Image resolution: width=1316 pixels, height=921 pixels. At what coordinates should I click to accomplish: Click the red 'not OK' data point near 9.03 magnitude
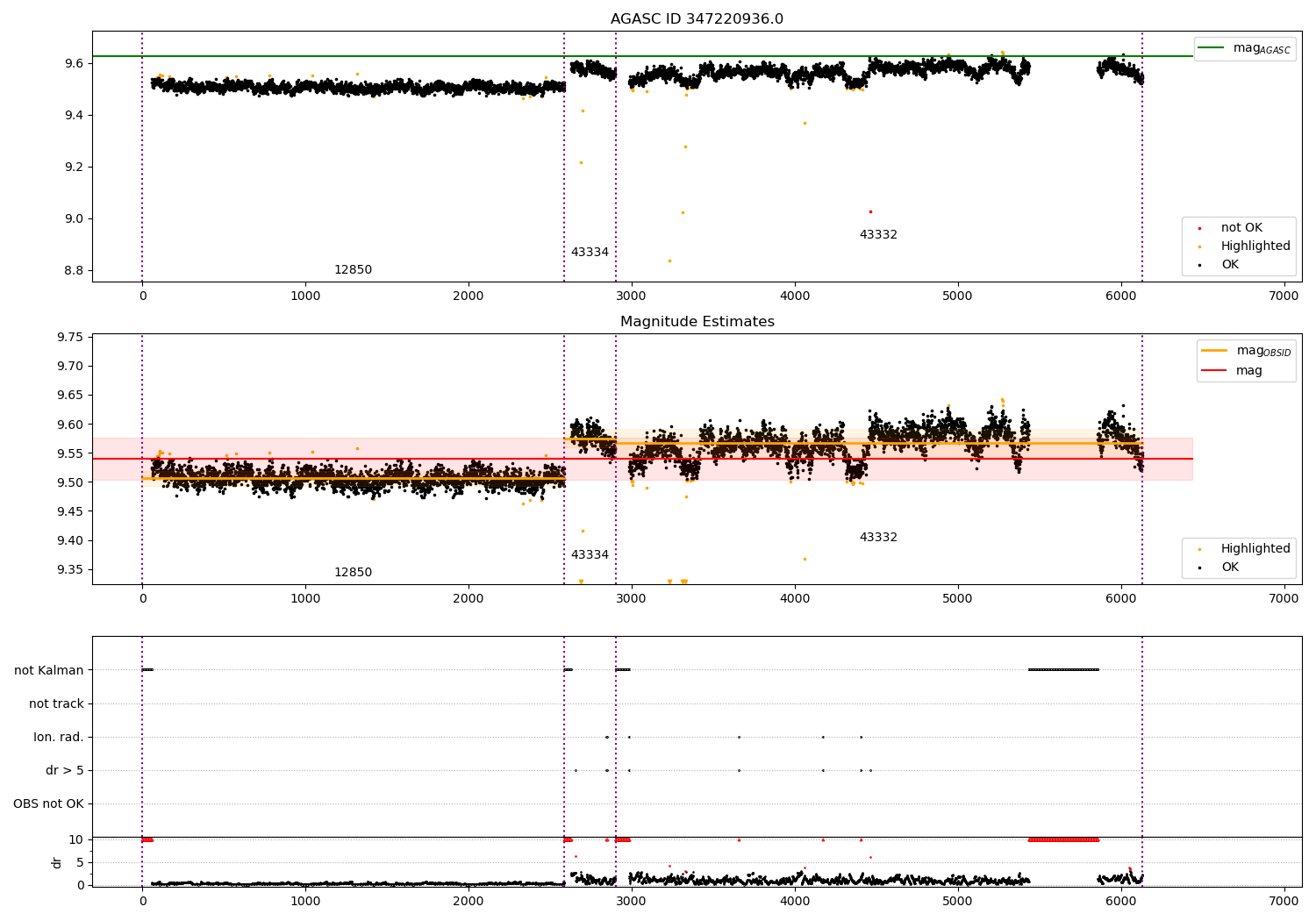[870, 211]
